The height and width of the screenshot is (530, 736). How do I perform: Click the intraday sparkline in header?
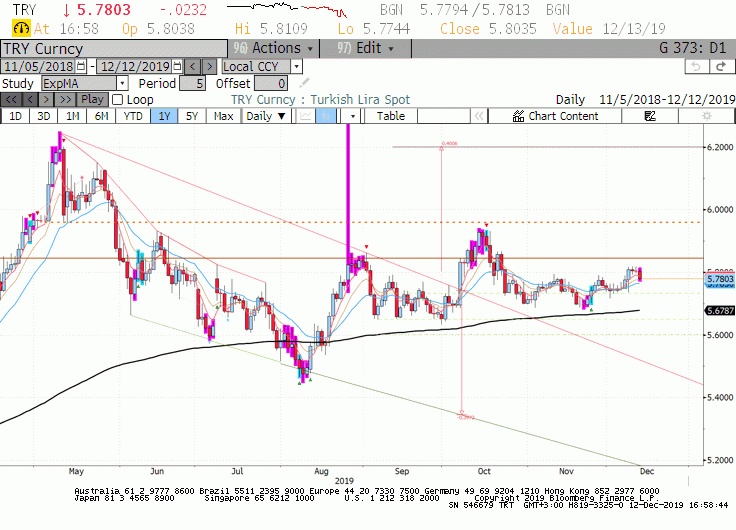coord(287,9)
